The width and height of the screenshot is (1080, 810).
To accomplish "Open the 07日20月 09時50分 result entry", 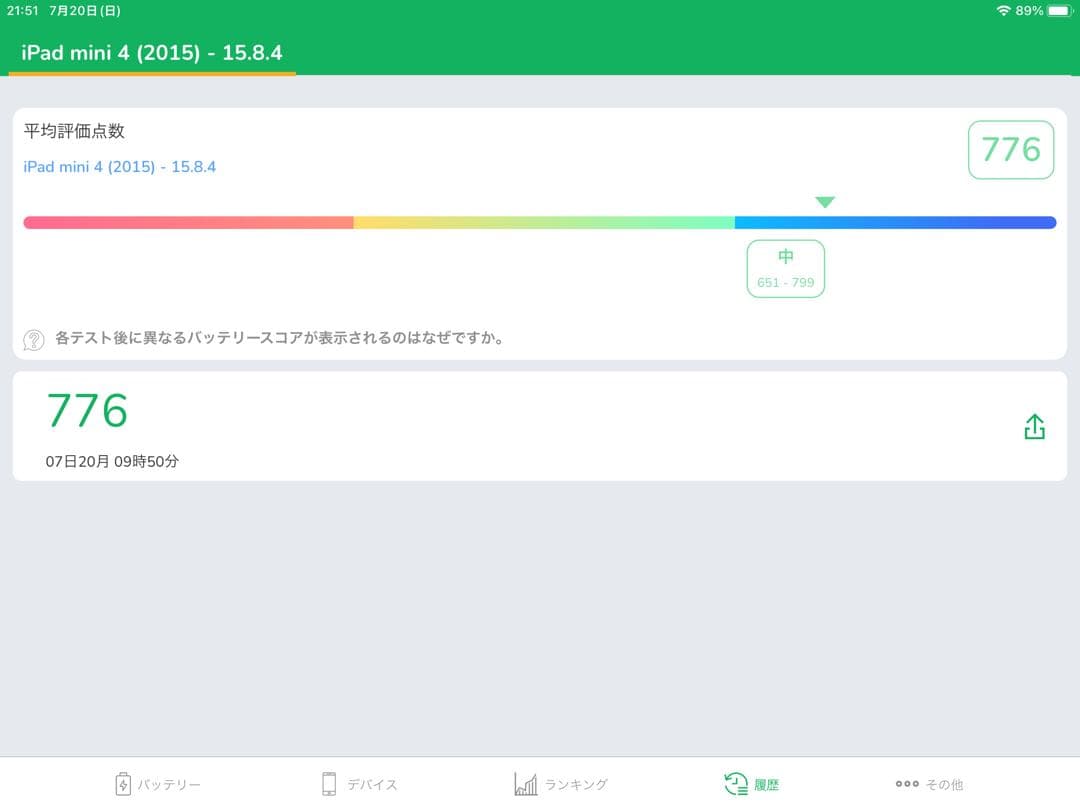I will pyautogui.click(x=539, y=426).
